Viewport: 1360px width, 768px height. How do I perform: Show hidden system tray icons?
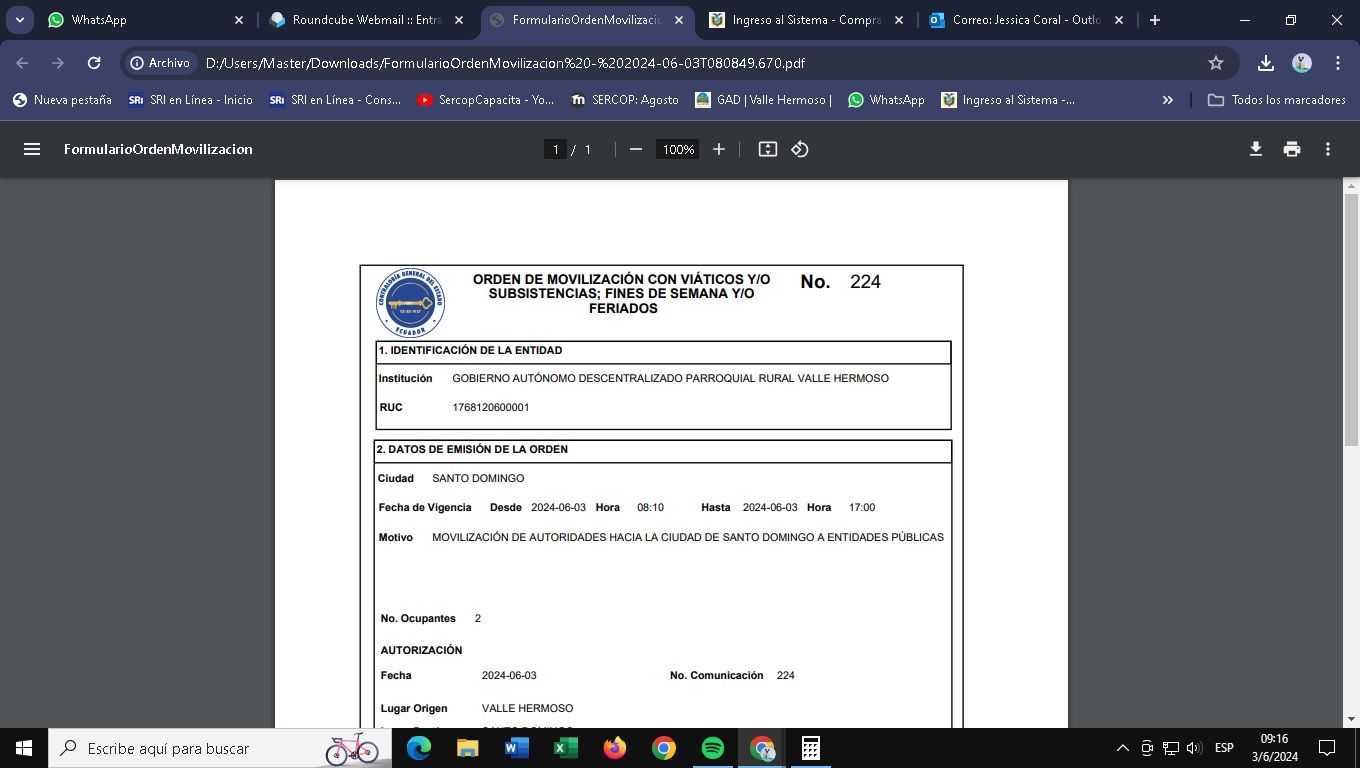pos(1123,748)
